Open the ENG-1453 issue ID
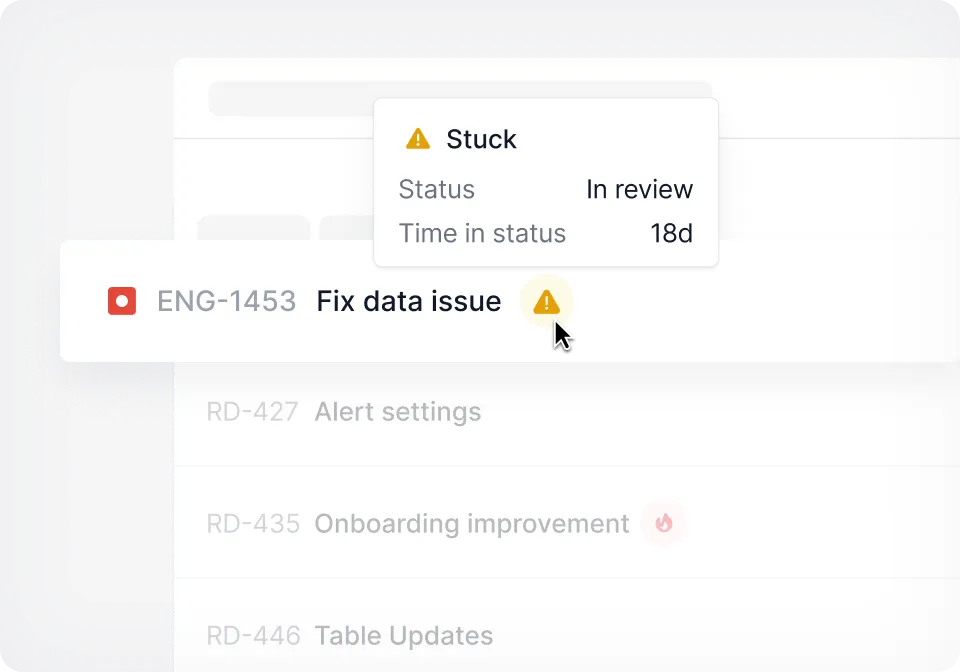 [x=226, y=301]
